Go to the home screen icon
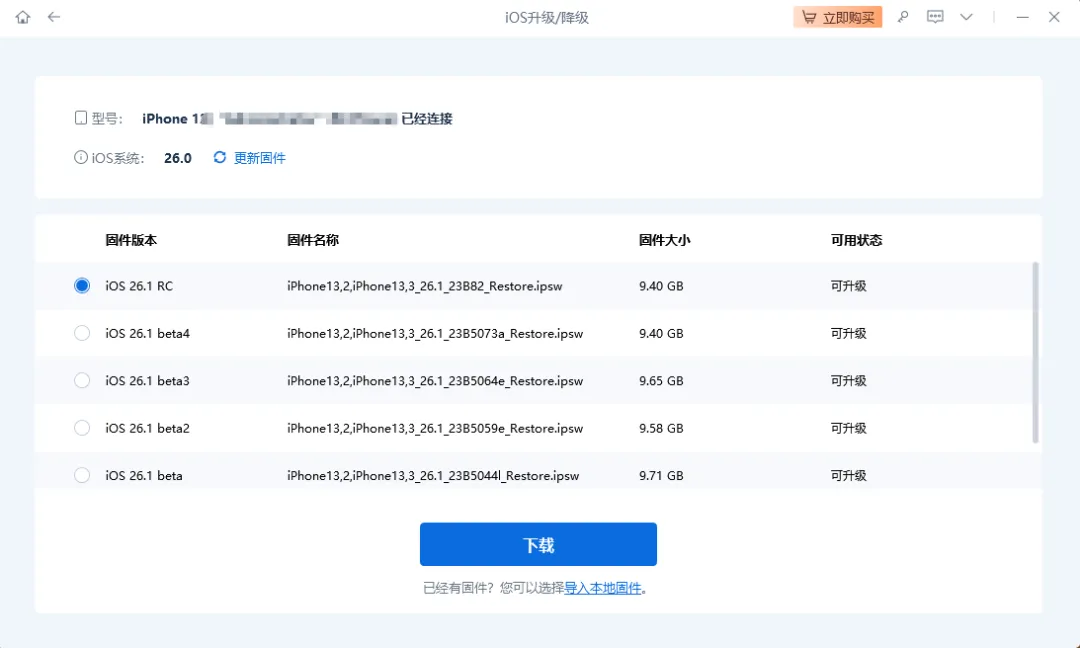Image resolution: width=1080 pixels, height=648 pixels. (23, 17)
